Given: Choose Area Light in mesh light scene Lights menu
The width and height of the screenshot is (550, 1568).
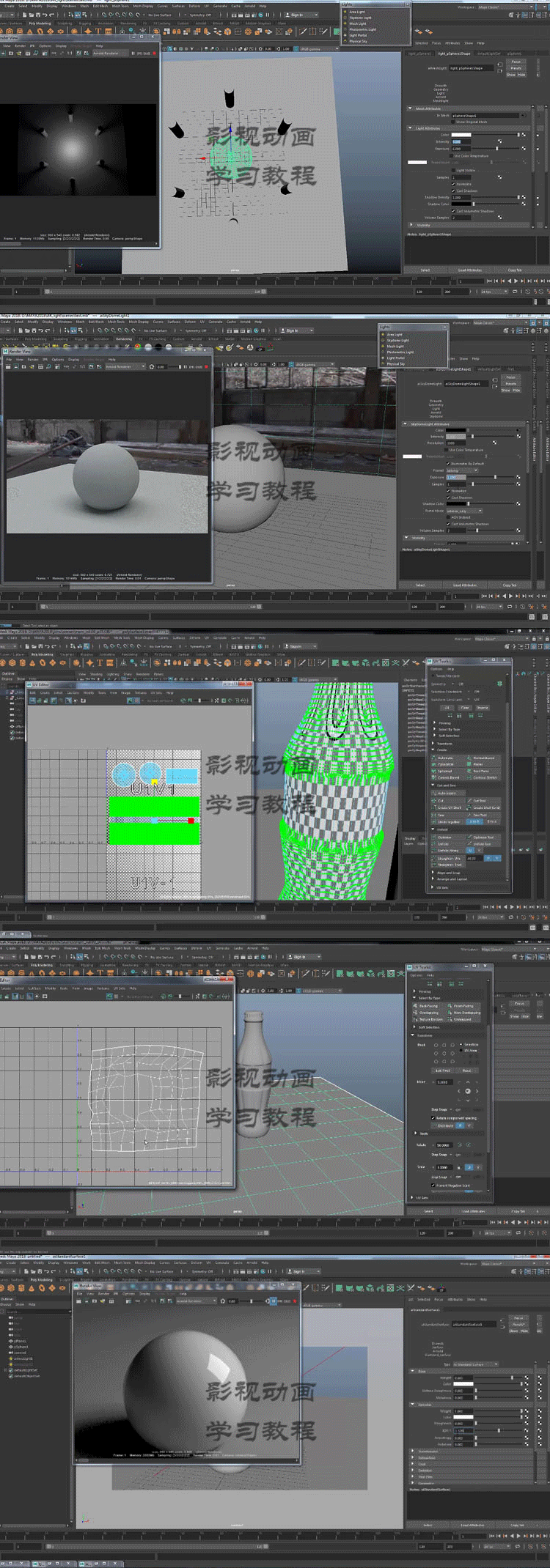Looking at the screenshot, I should tap(357, 12).
